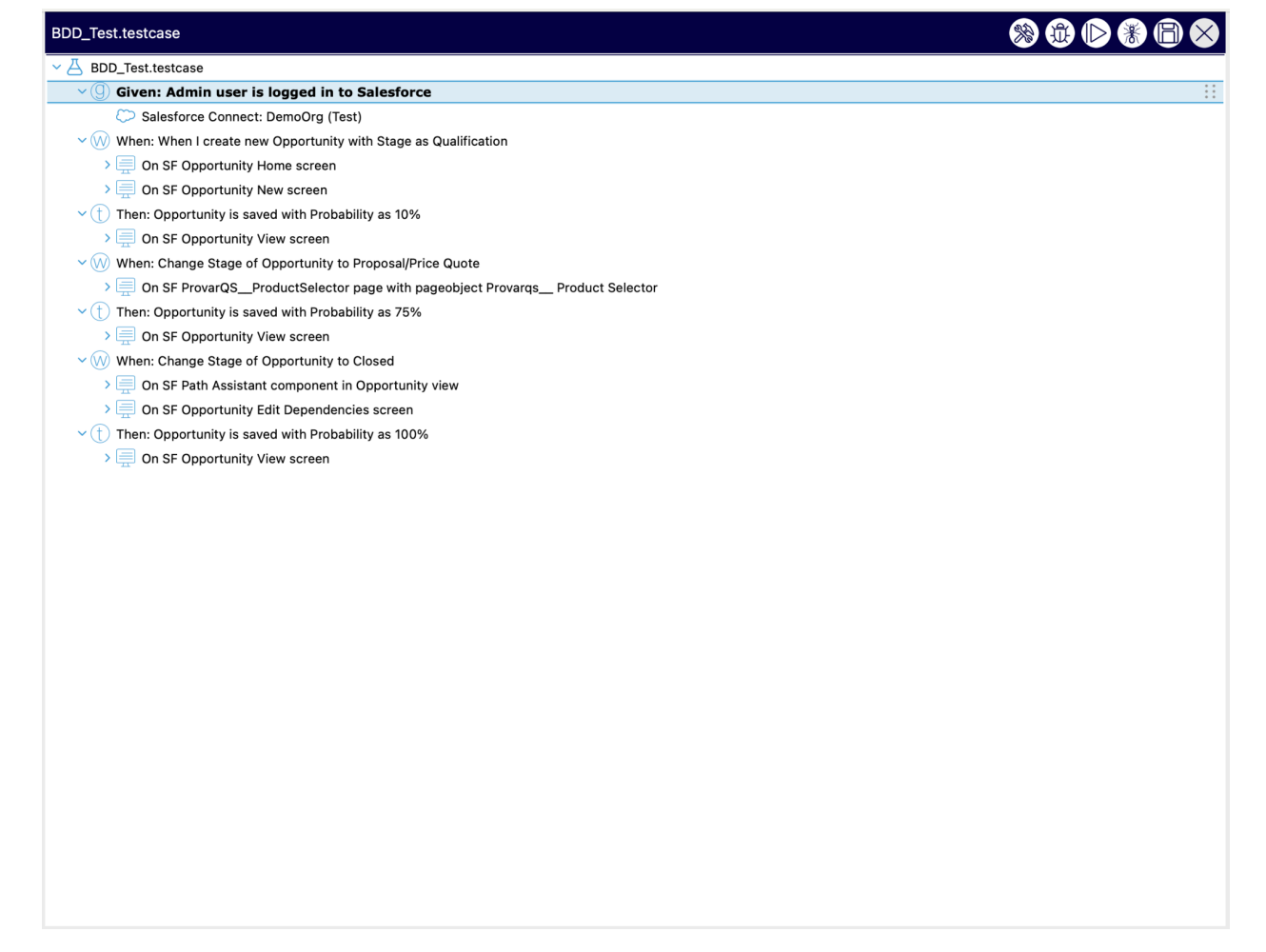Viewport: 1266px width, 952px height.
Task: Click screen icon beside Opportunity Home screen
Action: (126, 165)
